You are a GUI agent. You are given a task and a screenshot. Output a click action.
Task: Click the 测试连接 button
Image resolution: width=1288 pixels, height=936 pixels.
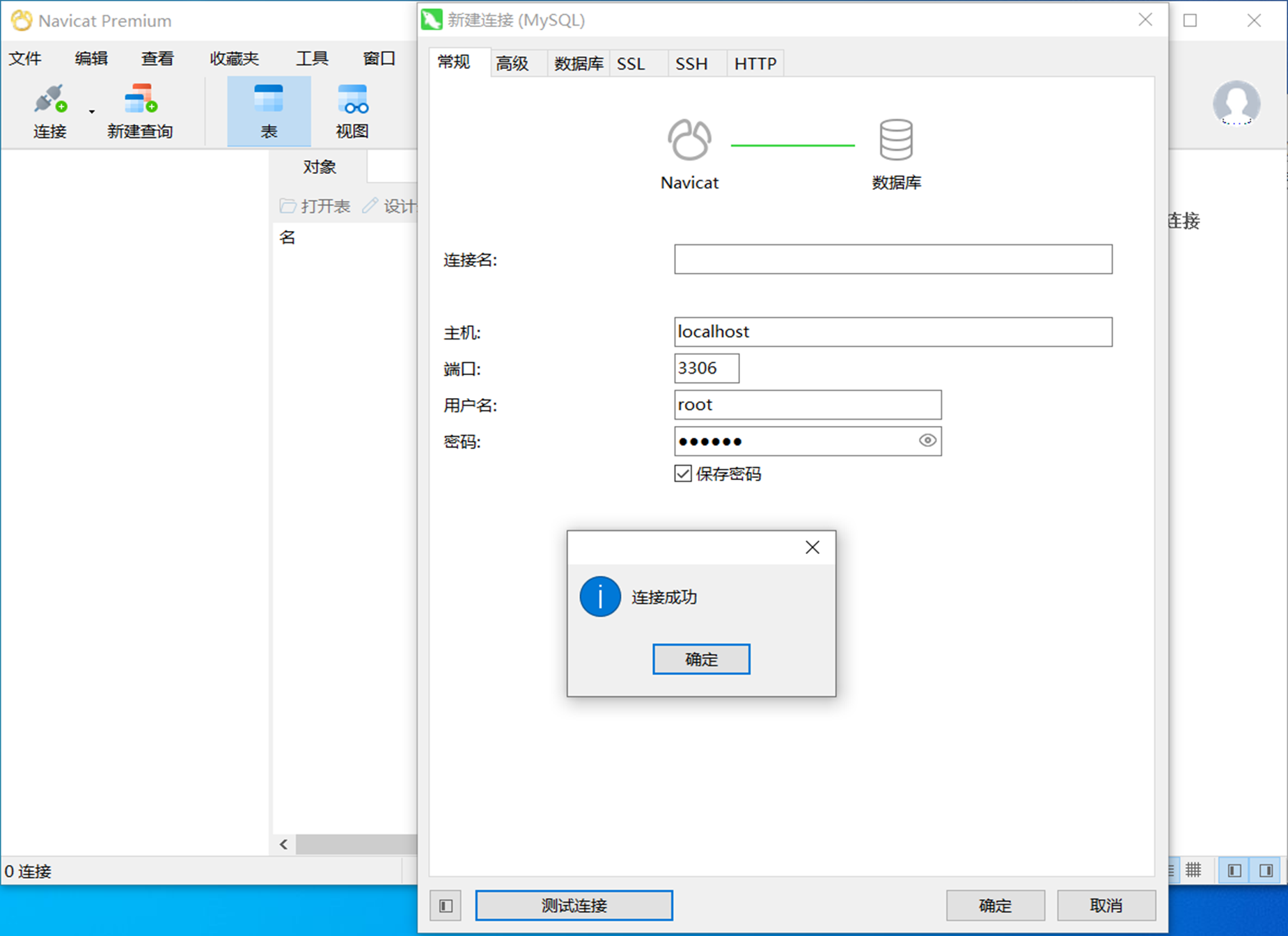click(x=574, y=905)
